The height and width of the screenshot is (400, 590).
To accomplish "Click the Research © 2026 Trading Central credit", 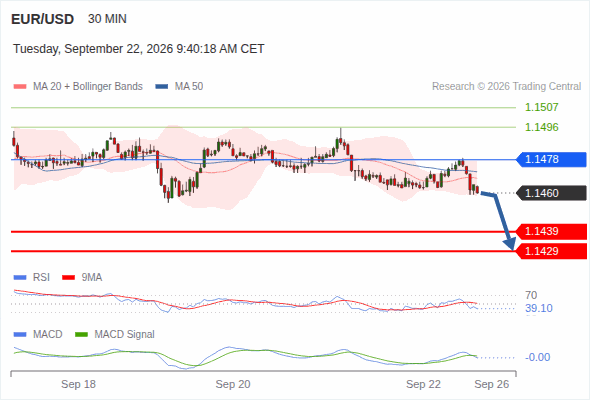I will tap(506, 87).
